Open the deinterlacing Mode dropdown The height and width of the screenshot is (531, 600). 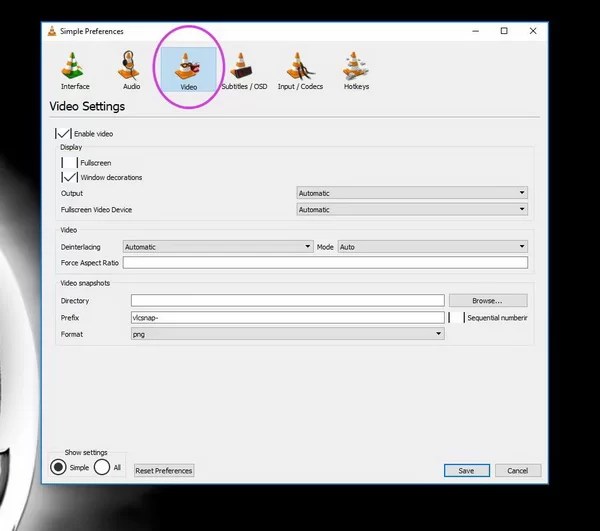[x=433, y=247]
